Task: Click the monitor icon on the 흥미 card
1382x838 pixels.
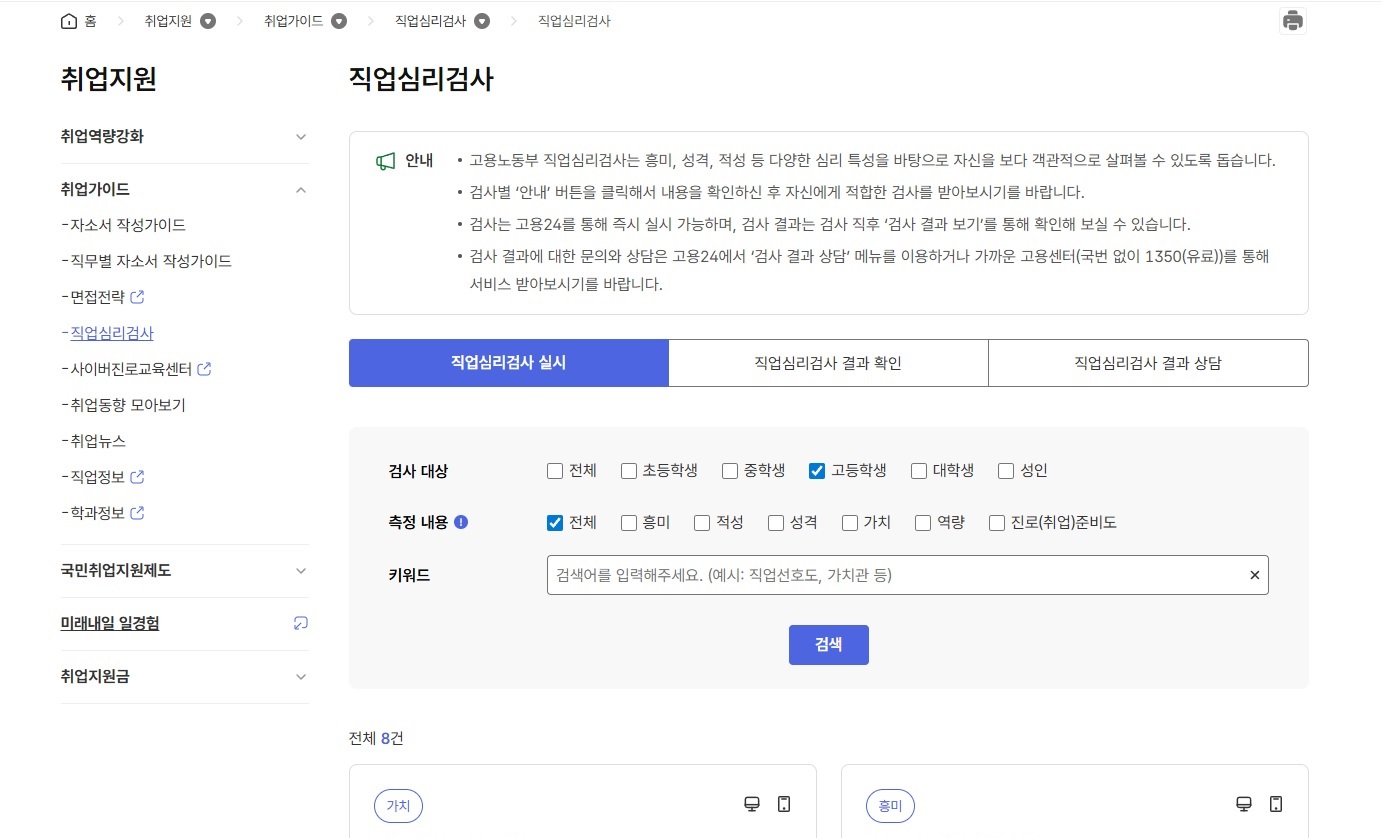Action: click(1243, 803)
